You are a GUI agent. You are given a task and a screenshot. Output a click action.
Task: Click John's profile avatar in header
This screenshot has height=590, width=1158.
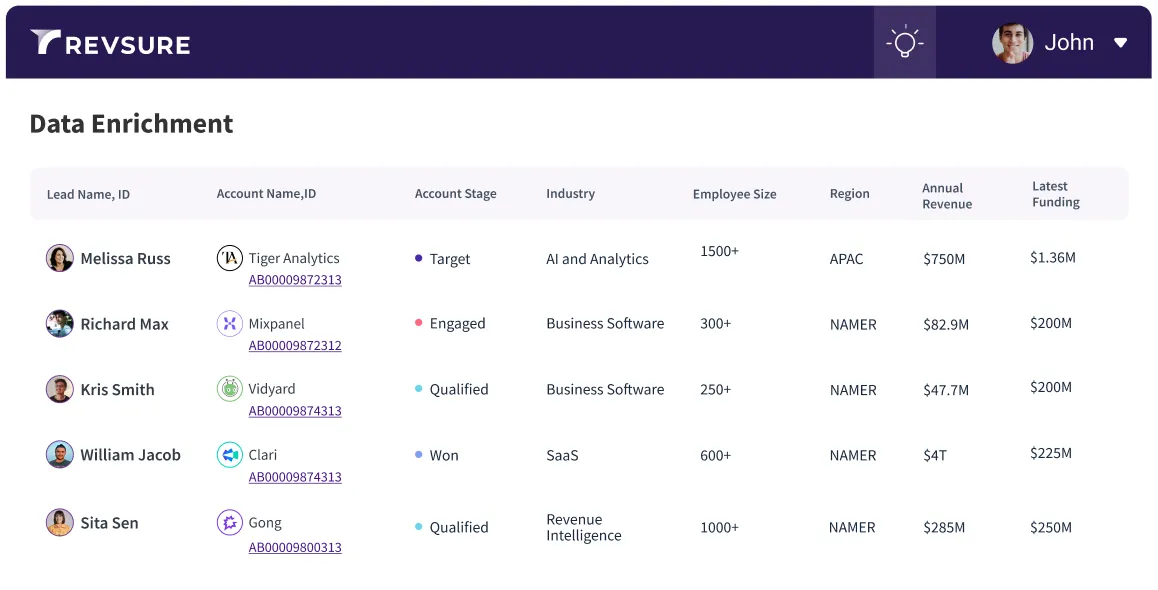pyautogui.click(x=1012, y=43)
